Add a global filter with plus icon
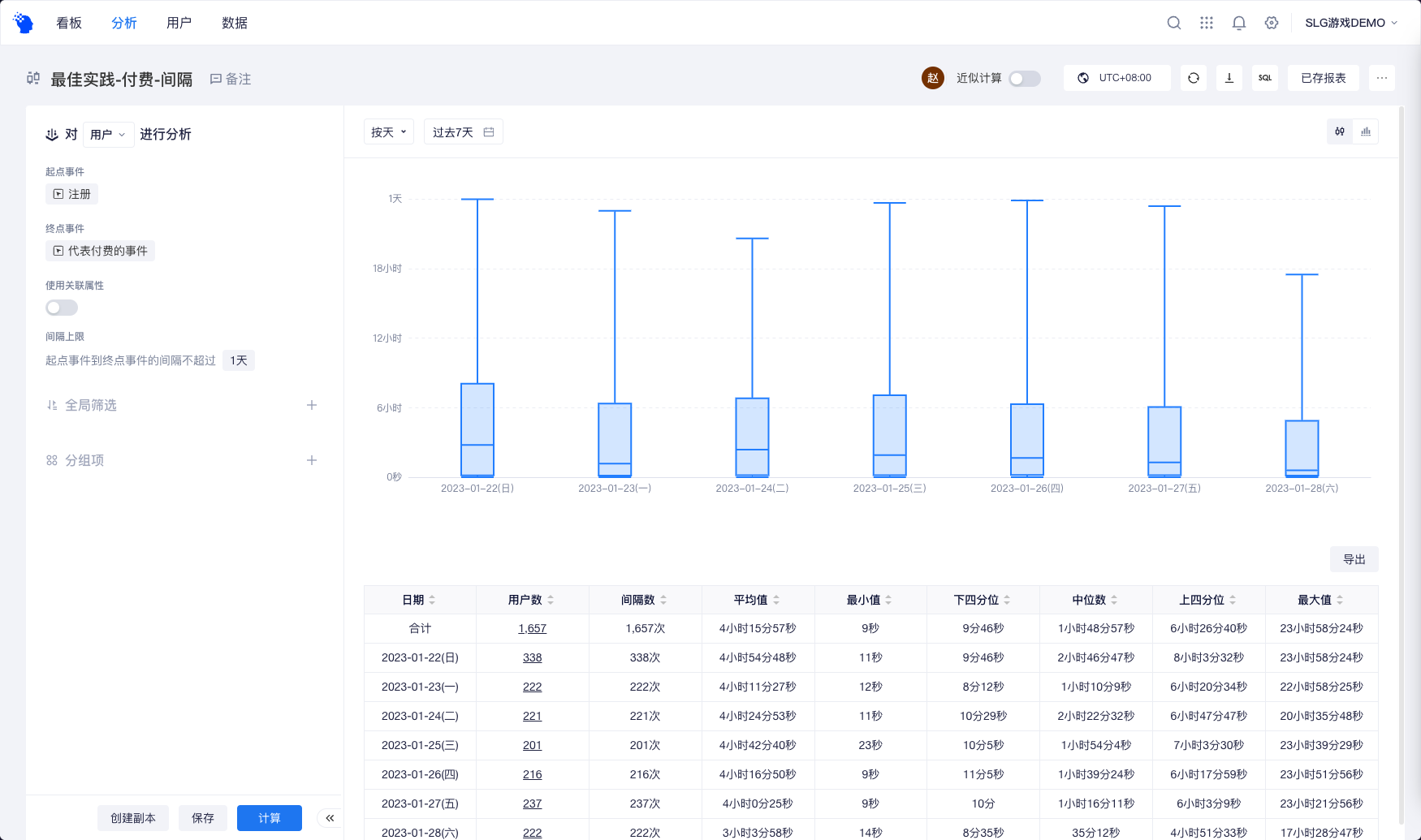The image size is (1421, 840). (x=312, y=405)
